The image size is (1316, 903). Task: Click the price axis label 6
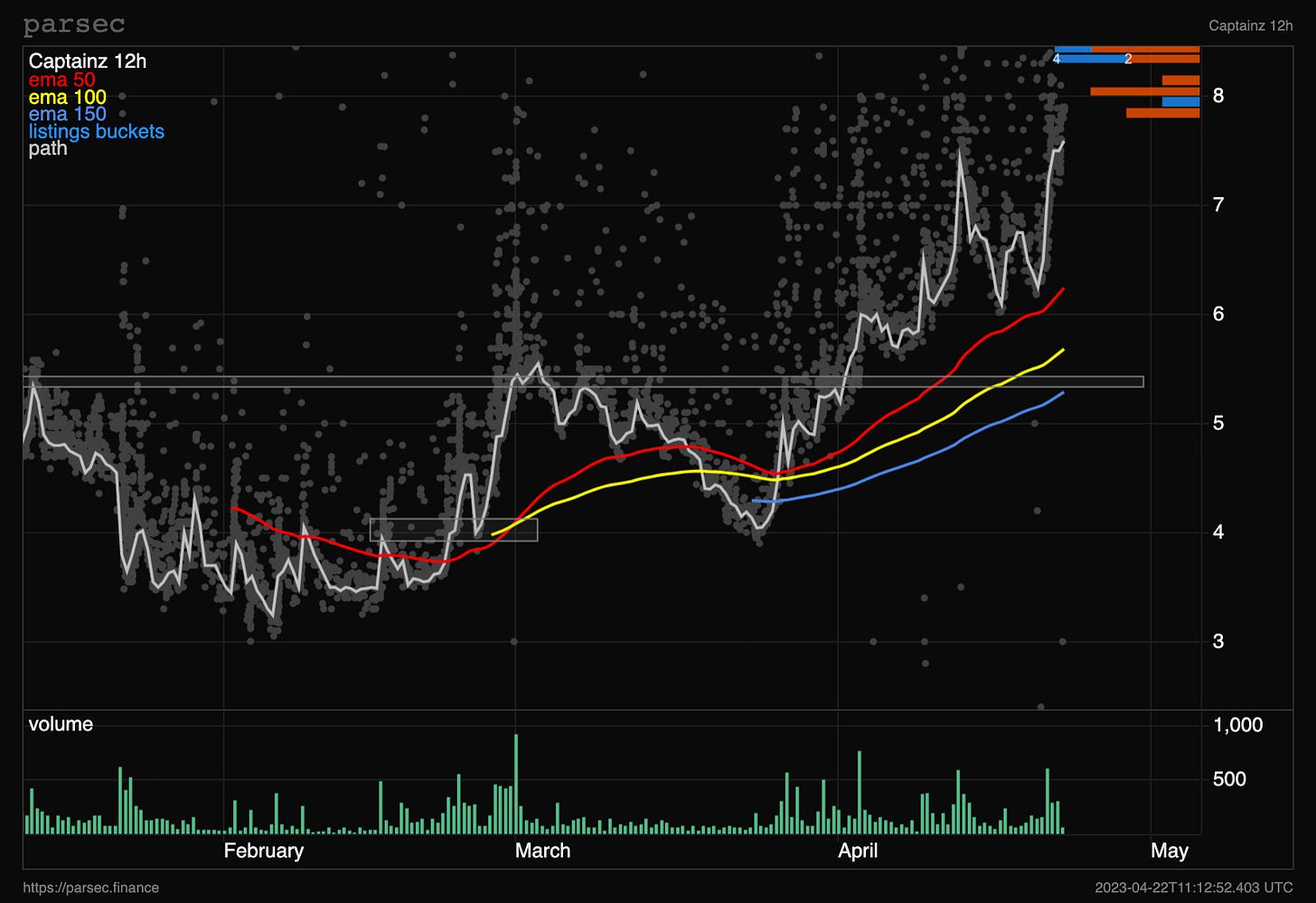pos(1218,314)
